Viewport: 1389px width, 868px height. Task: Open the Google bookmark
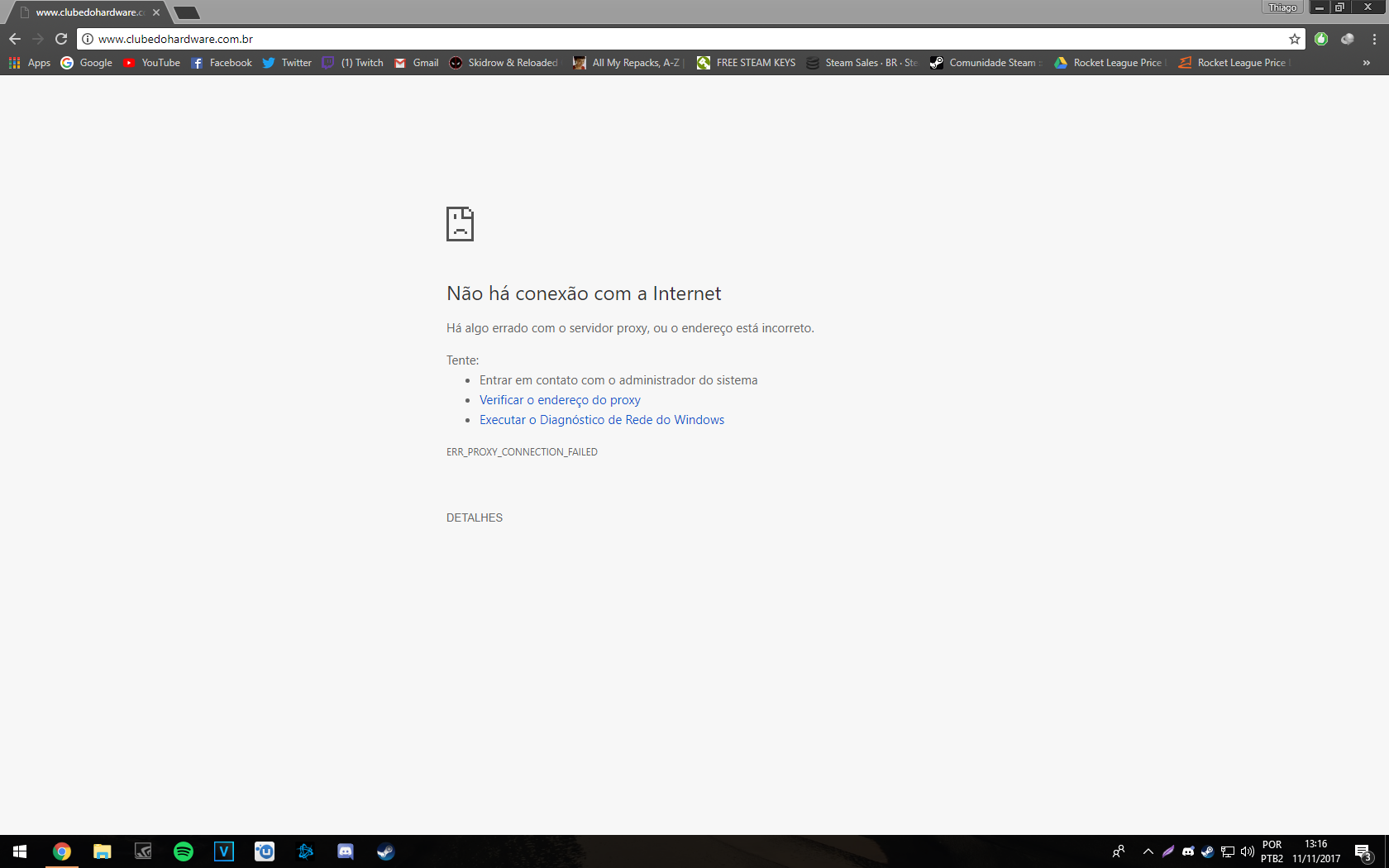click(x=86, y=63)
